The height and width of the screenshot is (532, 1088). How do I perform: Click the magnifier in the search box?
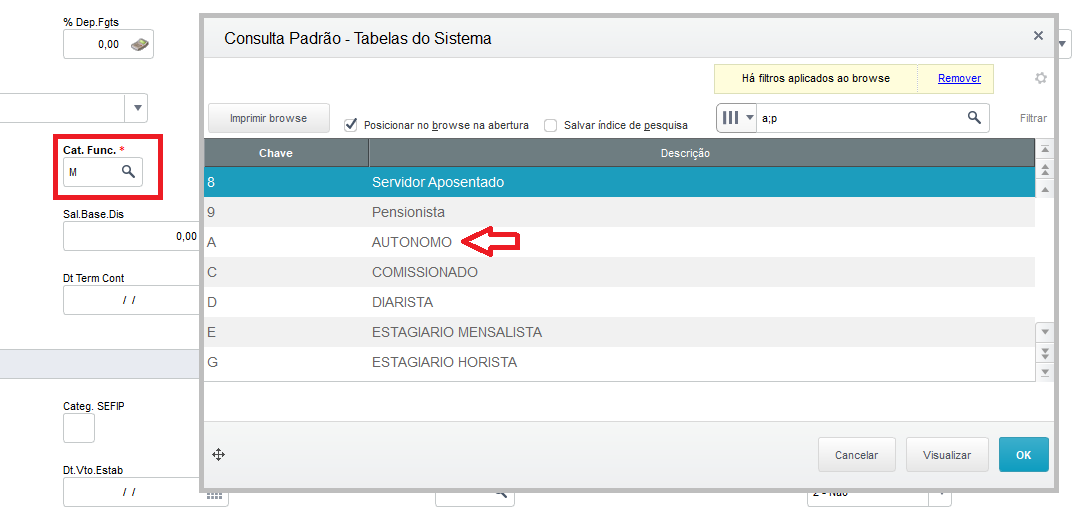(x=974, y=117)
